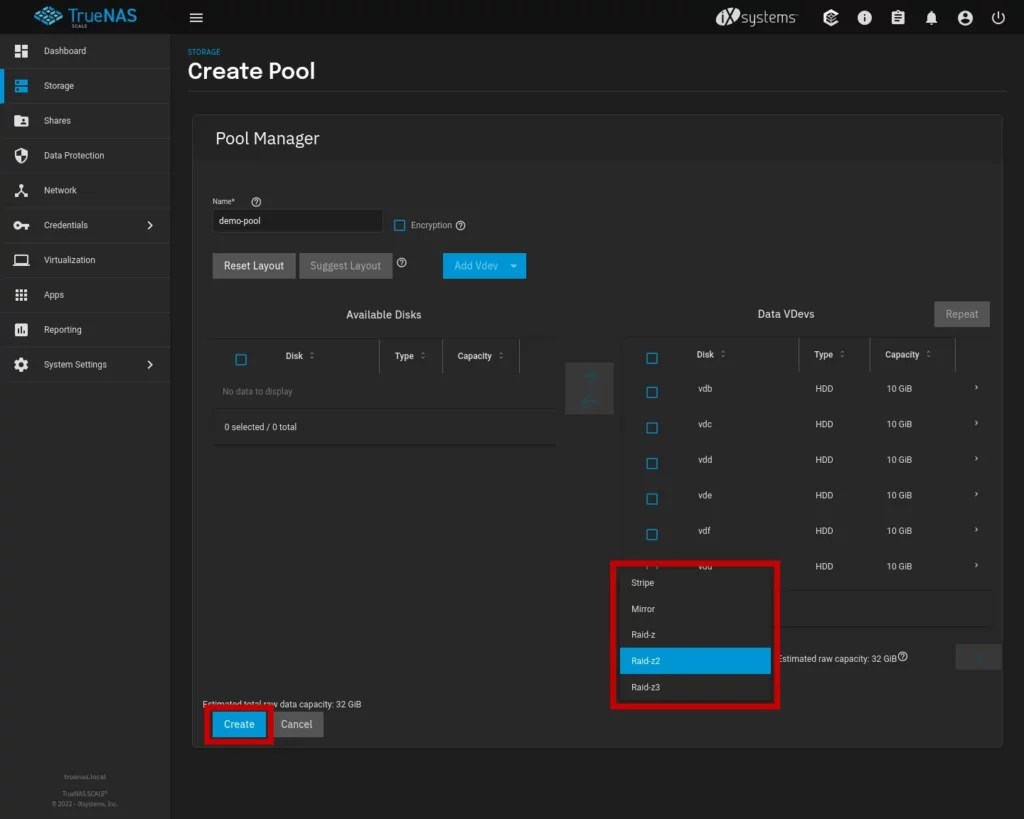Open the user account settings icon
The height and width of the screenshot is (819, 1024).
coord(965,17)
